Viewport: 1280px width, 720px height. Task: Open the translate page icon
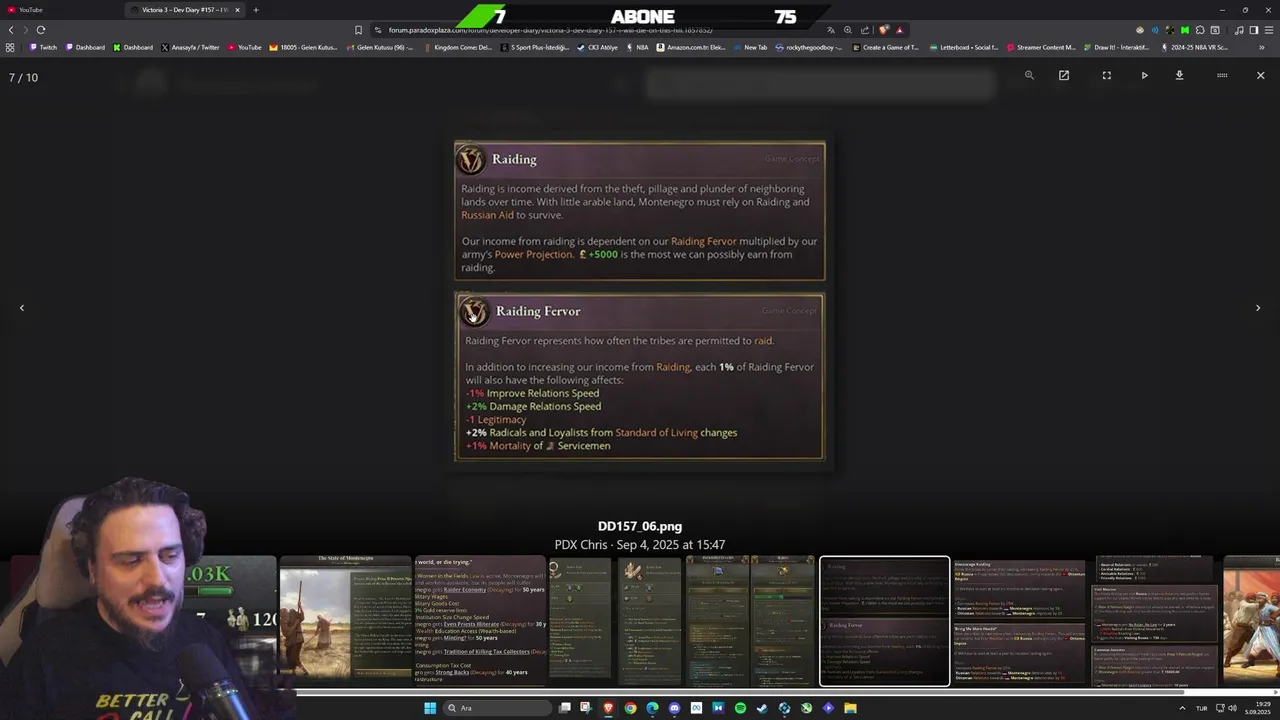[x=831, y=30]
